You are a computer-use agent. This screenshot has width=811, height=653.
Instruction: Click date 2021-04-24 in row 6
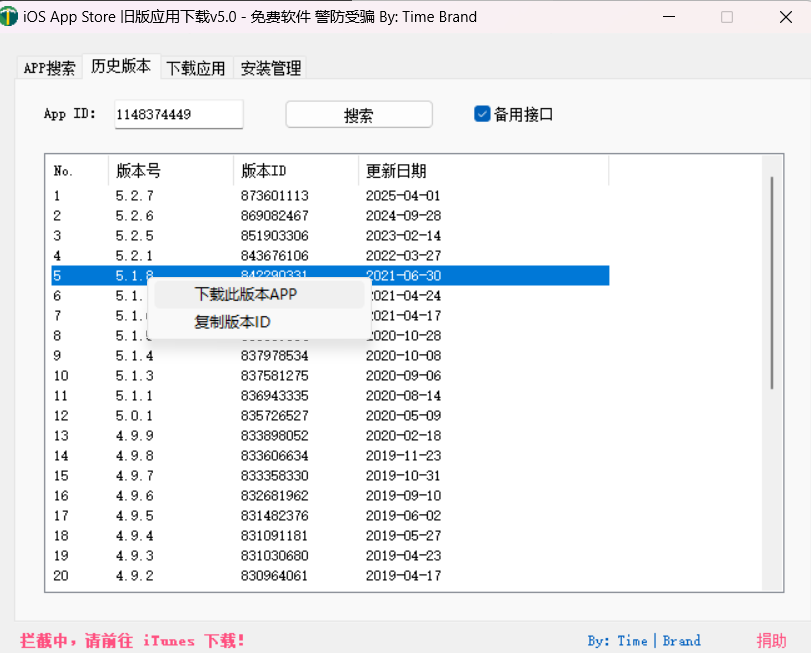407,296
